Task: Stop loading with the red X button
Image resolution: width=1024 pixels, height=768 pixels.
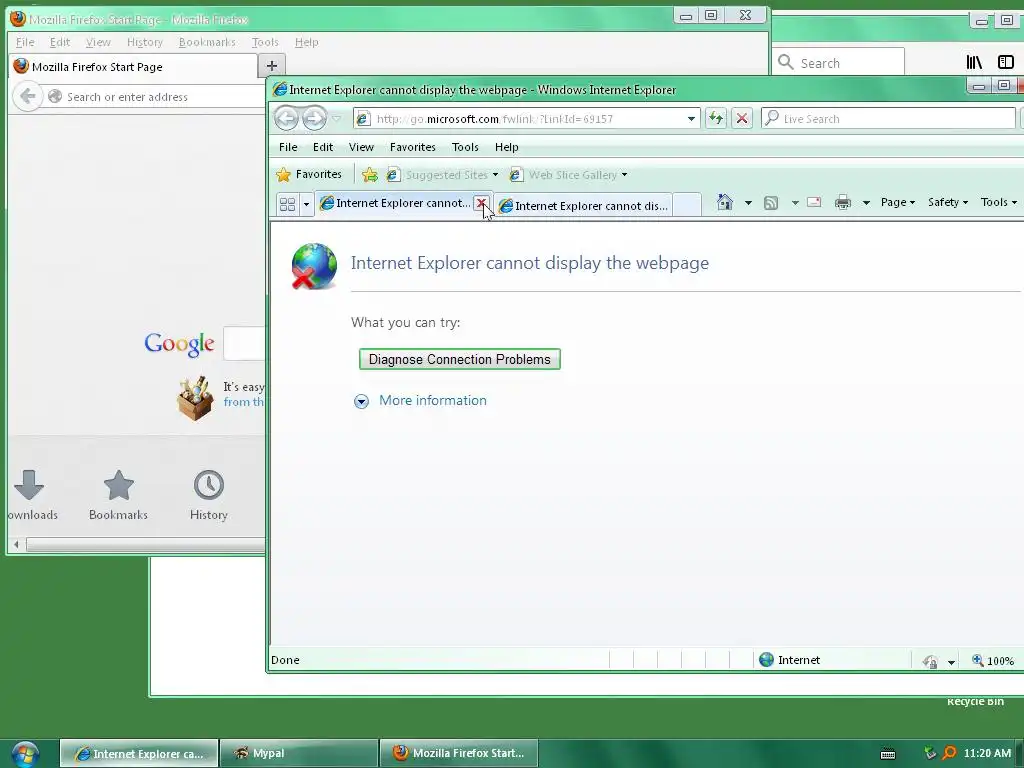Action: point(742,118)
